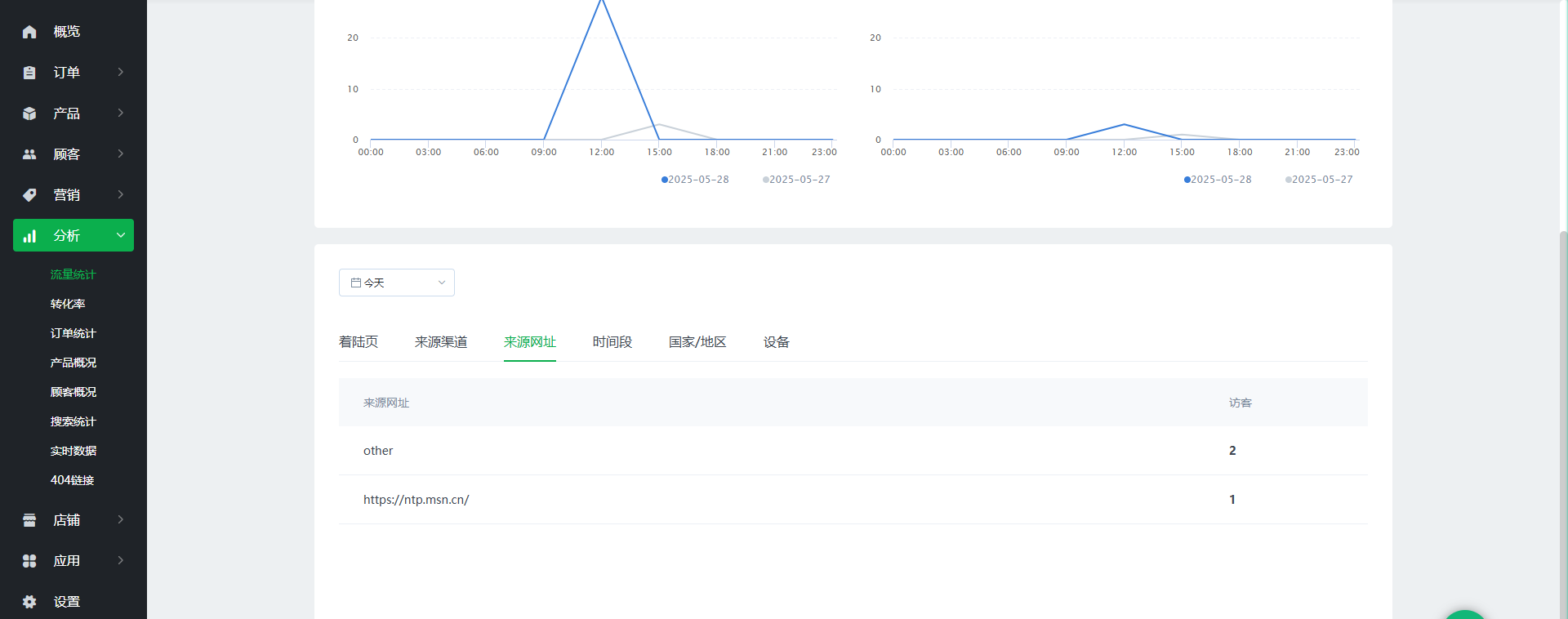
Task: Select 搜索统计 submenu item
Action: click(x=73, y=421)
